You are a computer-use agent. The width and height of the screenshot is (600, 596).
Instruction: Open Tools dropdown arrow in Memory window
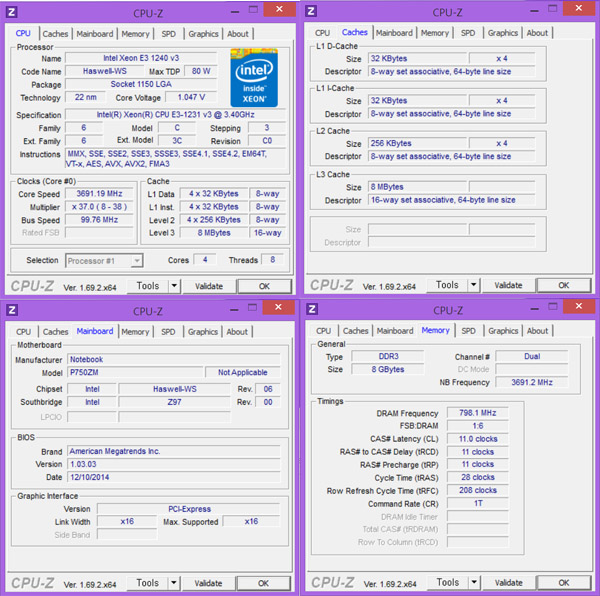[x=474, y=582]
